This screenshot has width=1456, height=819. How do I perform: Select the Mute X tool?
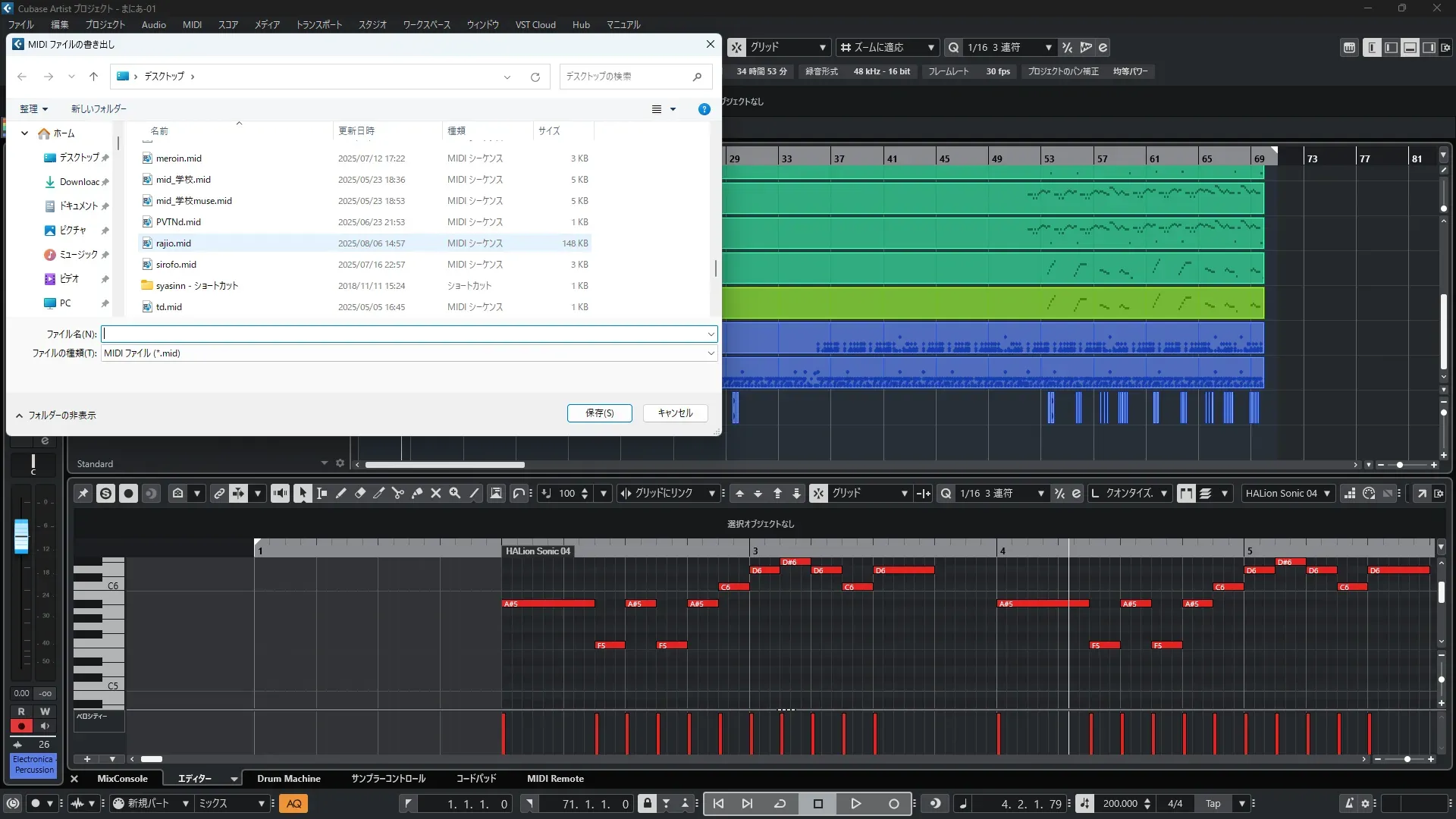[x=436, y=494]
